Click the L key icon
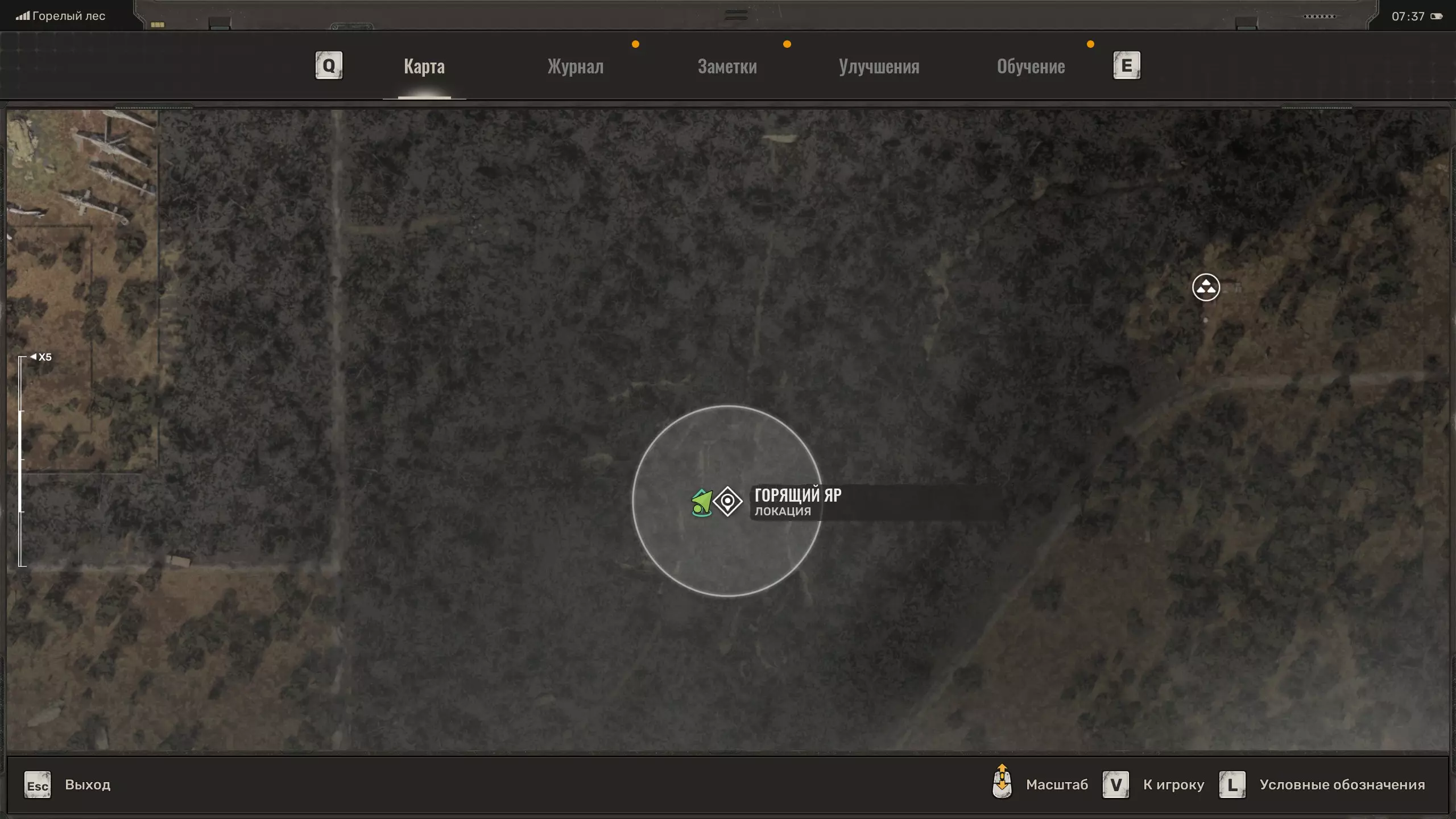Screen dimensions: 1456x819 (x=1232, y=785)
